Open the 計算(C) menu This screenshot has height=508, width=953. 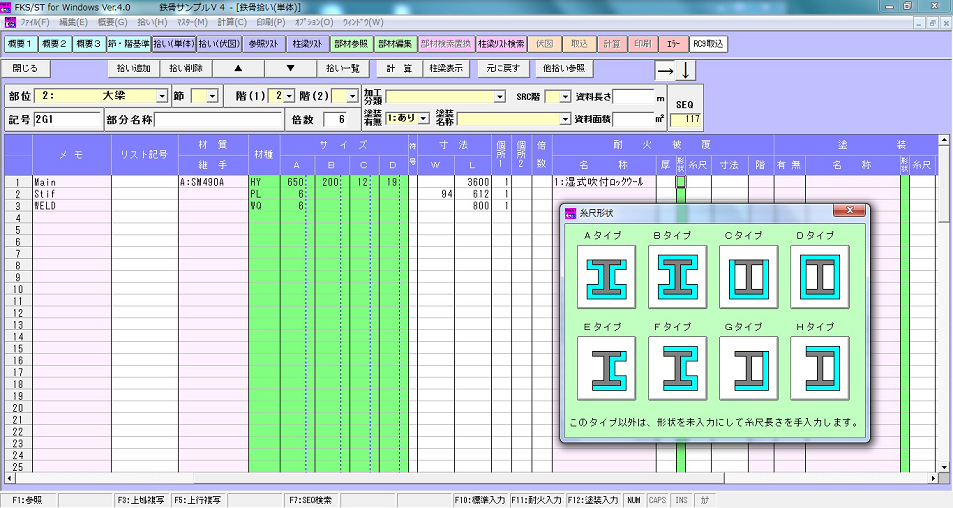[x=232, y=22]
